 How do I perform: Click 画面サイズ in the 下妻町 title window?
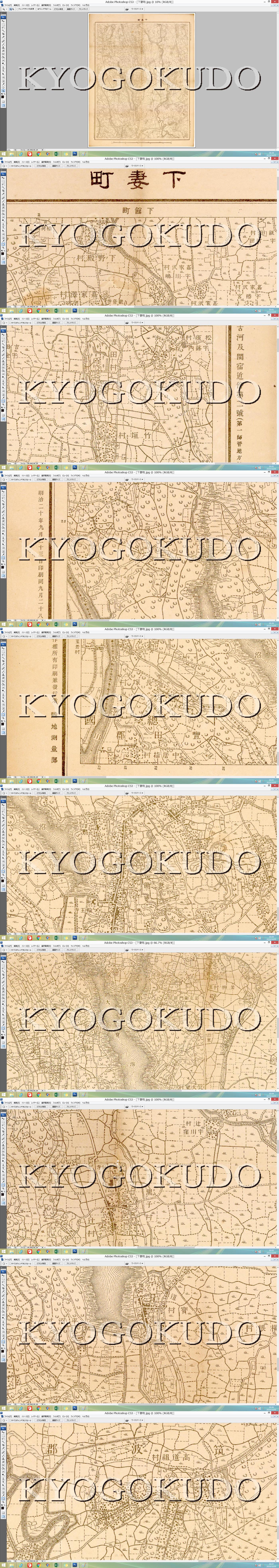(x=56, y=166)
